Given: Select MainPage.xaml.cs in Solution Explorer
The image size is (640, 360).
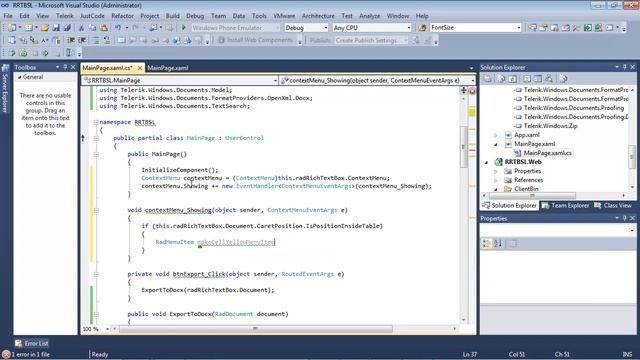Looking at the screenshot, I should click(x=547, y=153).
